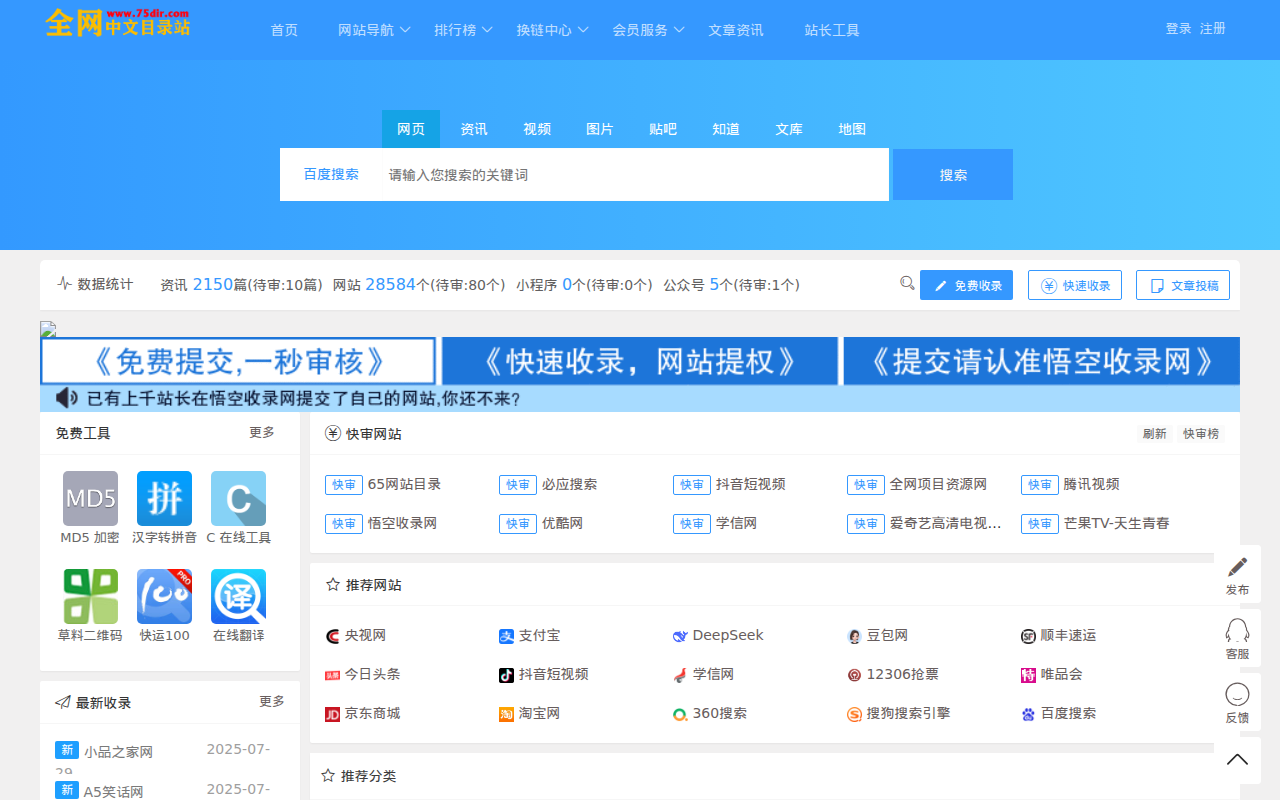Click the 《快速收录，网站提权》 banner

pyautogui.click(x=640, y=361)
